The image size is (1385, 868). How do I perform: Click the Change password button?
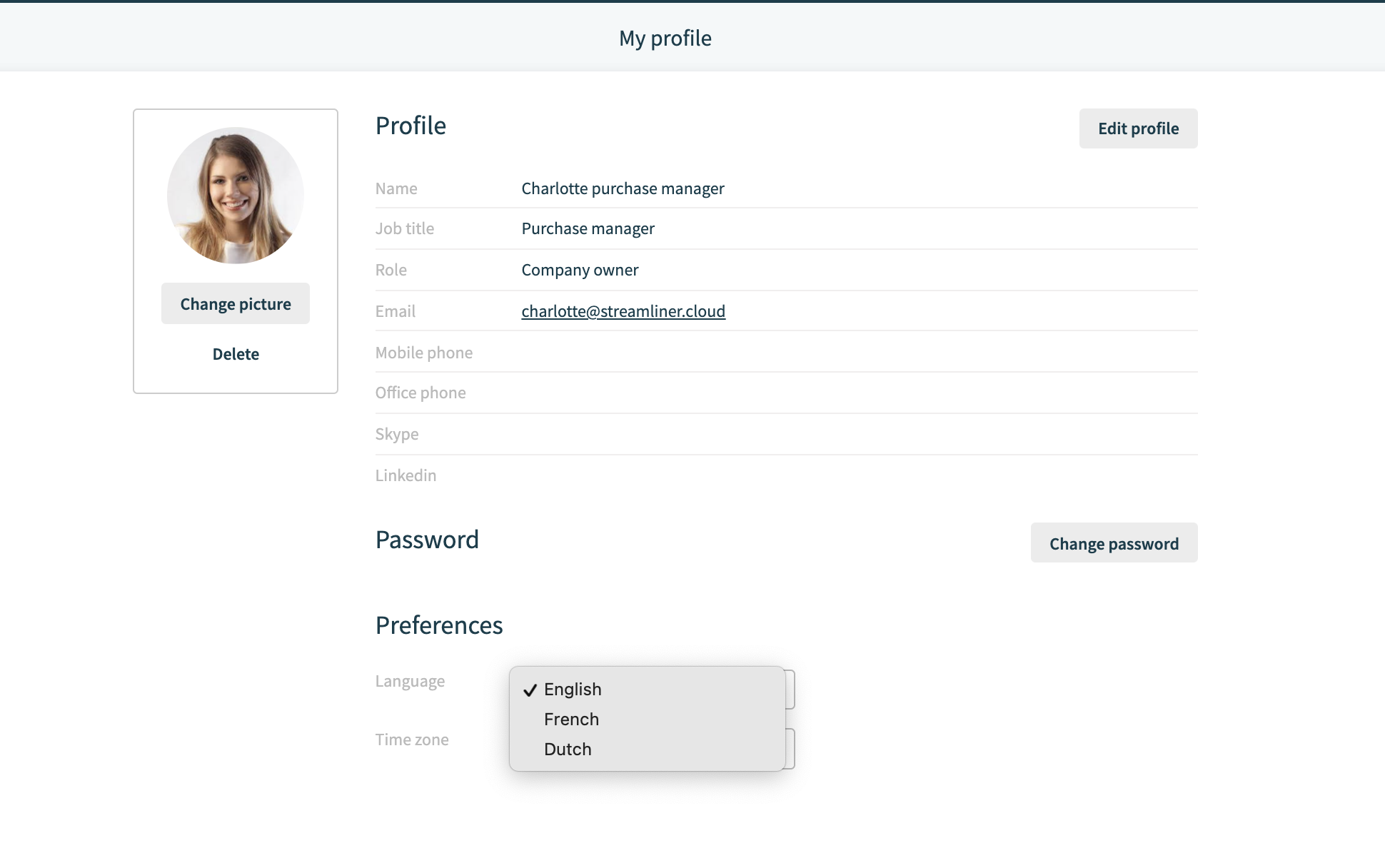pos(1114,543)
